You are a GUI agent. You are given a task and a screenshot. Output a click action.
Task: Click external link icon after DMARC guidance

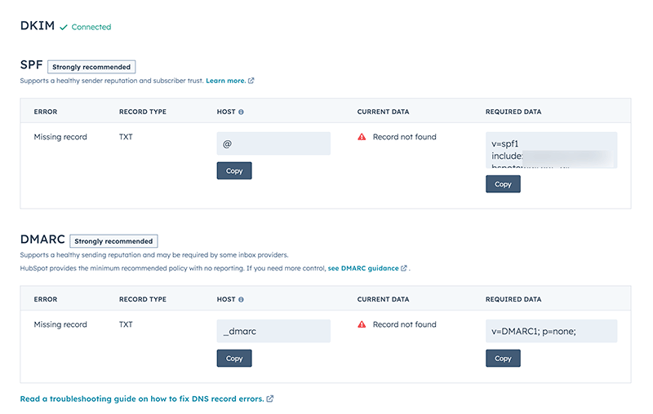tap(404, 269)
